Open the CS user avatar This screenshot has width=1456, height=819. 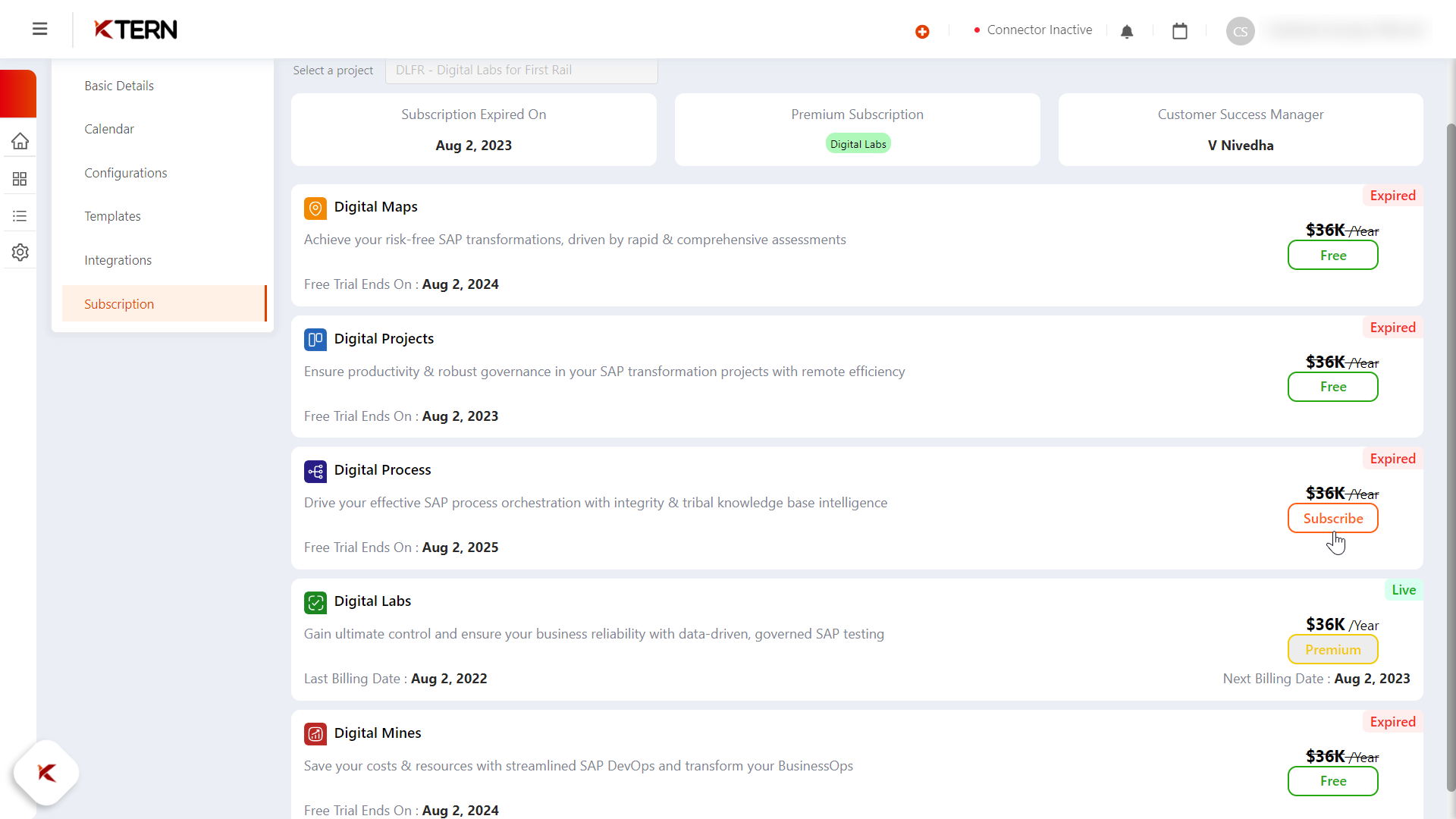tap(1241, 31)
